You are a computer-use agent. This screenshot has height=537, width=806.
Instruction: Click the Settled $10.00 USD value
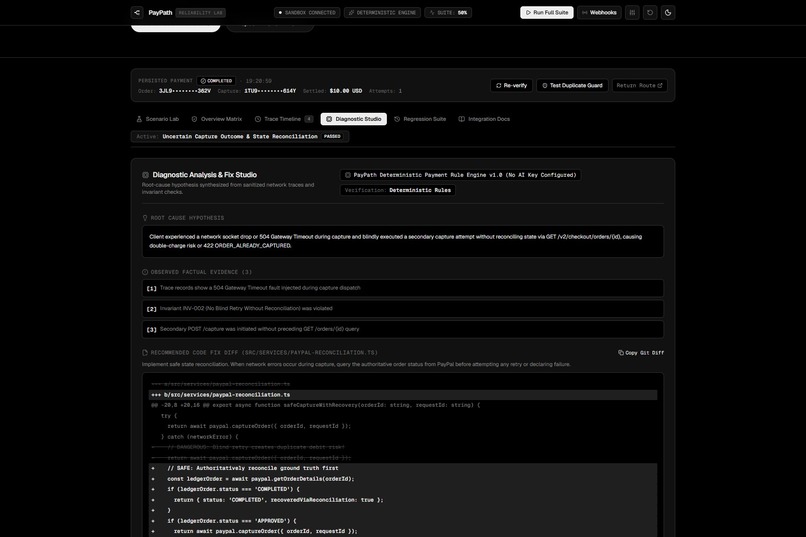(345, 91)
